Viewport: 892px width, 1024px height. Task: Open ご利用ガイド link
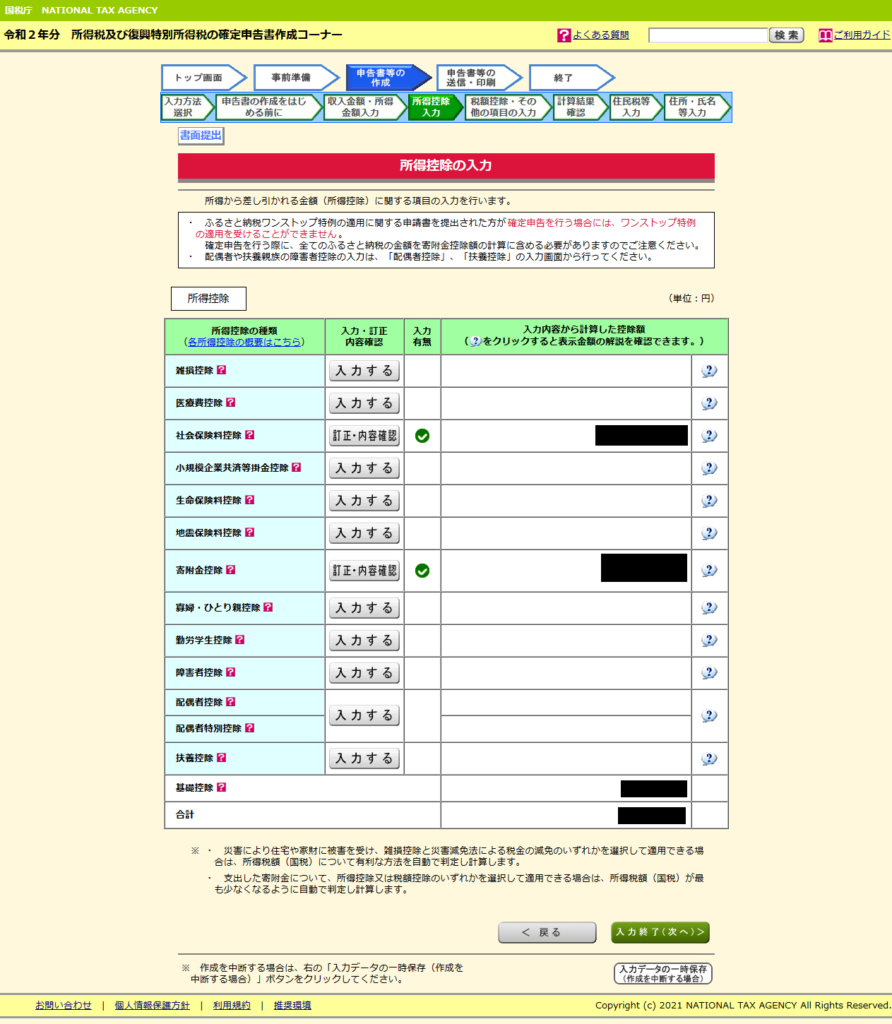(862, 35)
